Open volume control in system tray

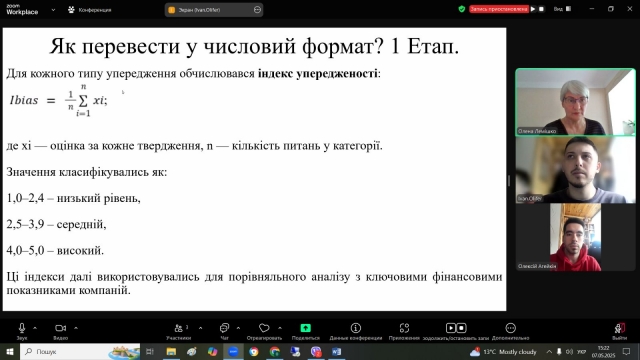point(569,351)
